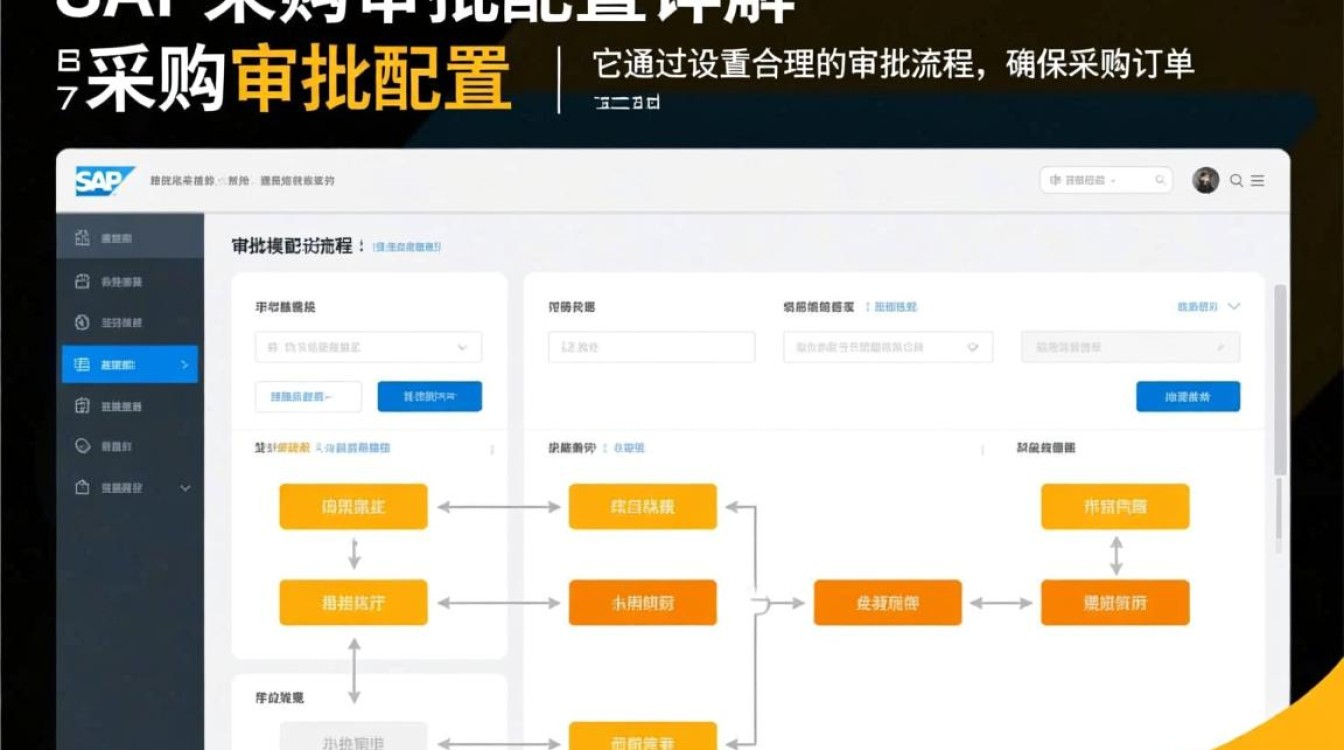This screenshot has width=1344, height=750.
Task: Open the package box icon in the sidebar
Action: point(80,406)
